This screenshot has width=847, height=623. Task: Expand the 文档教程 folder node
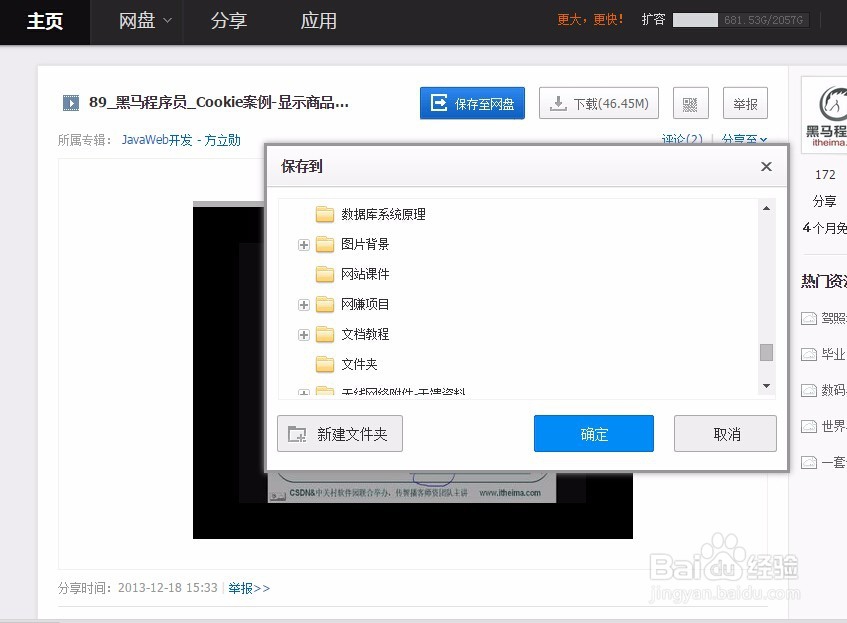coord(303,334)
